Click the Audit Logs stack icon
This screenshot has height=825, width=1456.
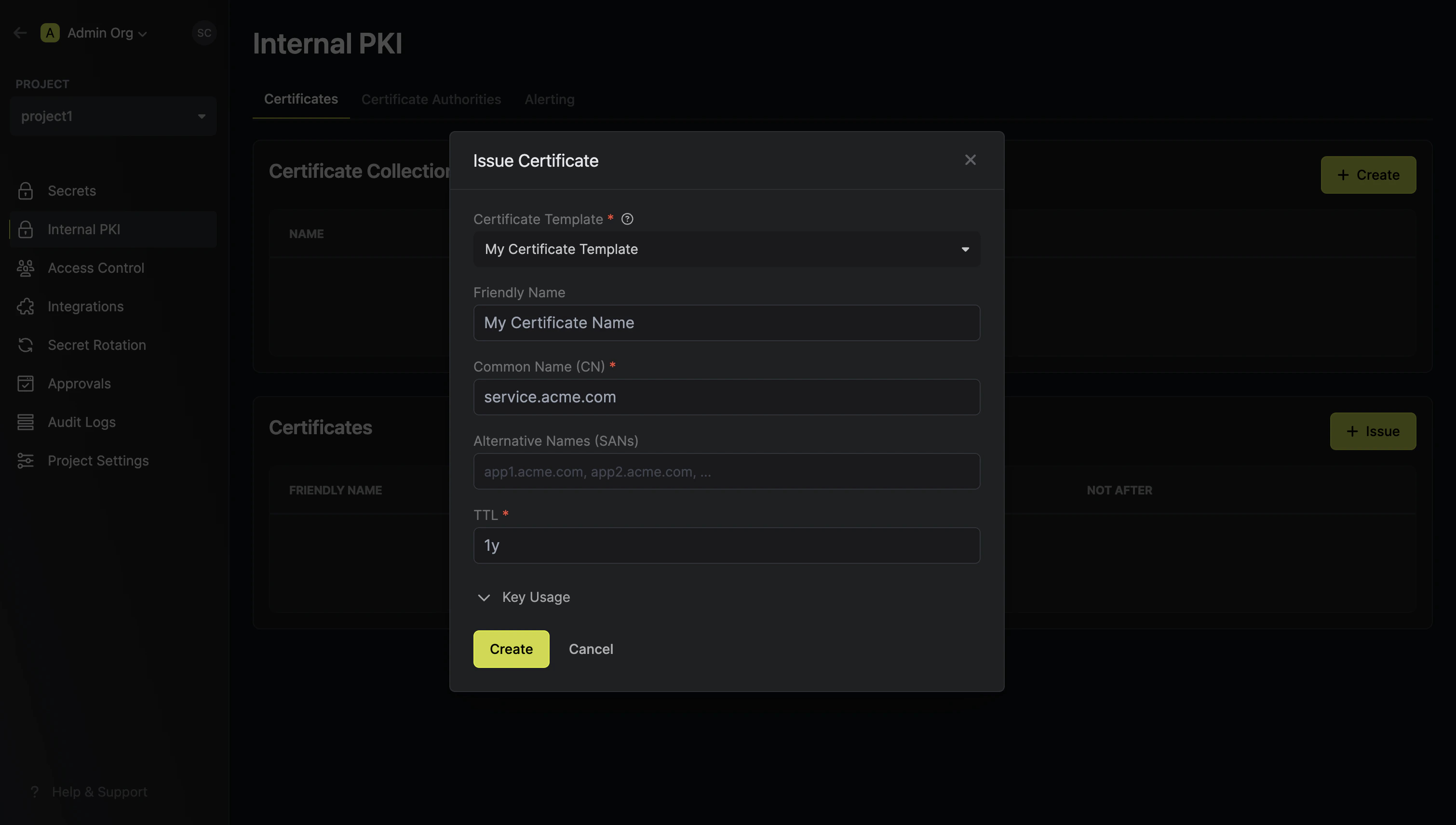[x=26, y=422]
